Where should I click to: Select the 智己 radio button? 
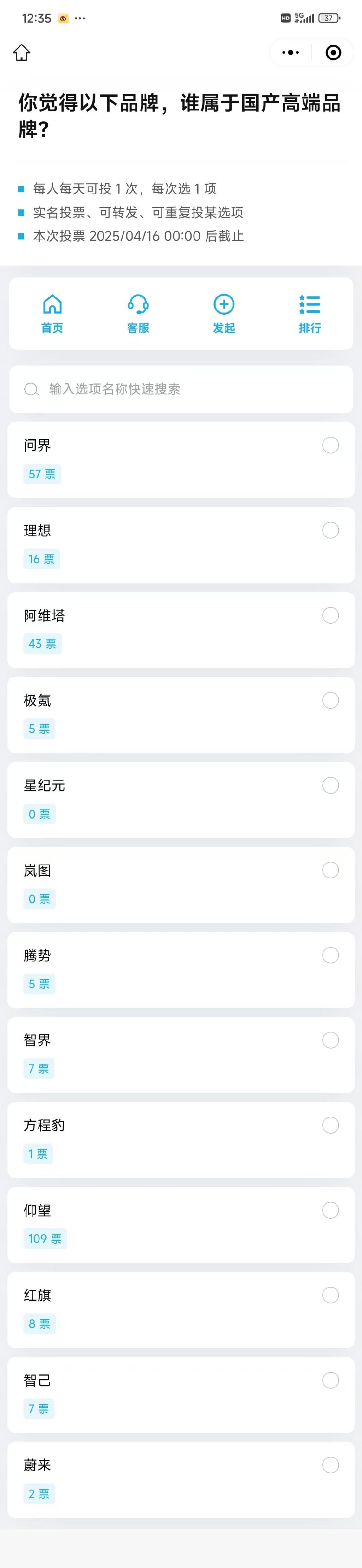[x=330, y=1380]
